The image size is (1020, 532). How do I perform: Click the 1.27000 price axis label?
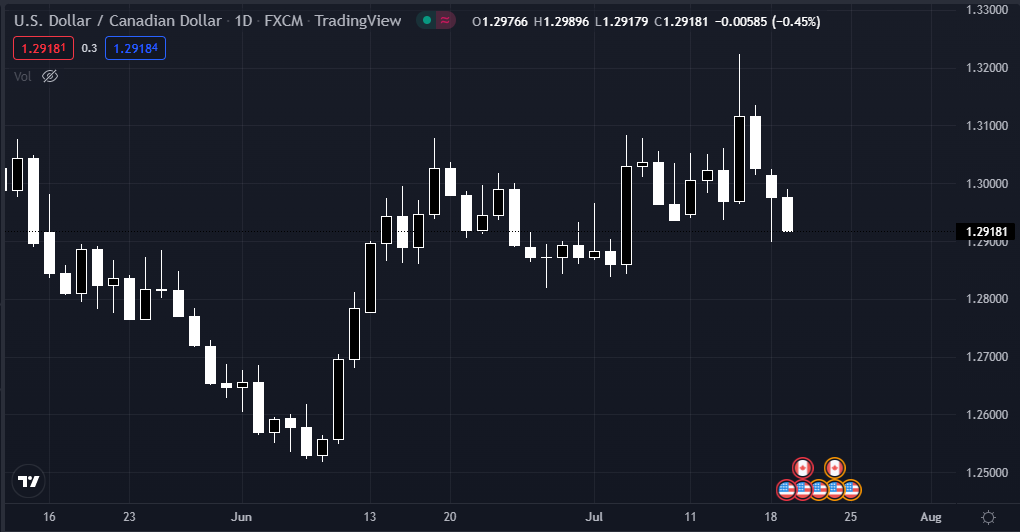[987, 357]
